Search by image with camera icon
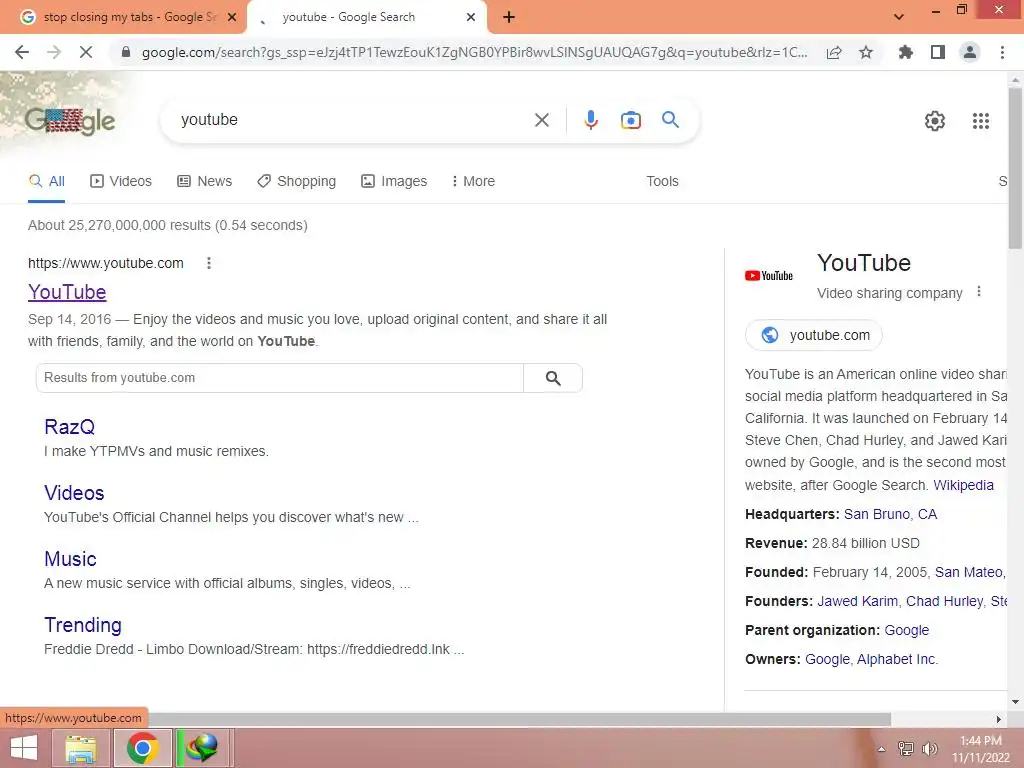The width and height of the screenshot is (1024, 768). pyautogui.click(x=630, y=120)
